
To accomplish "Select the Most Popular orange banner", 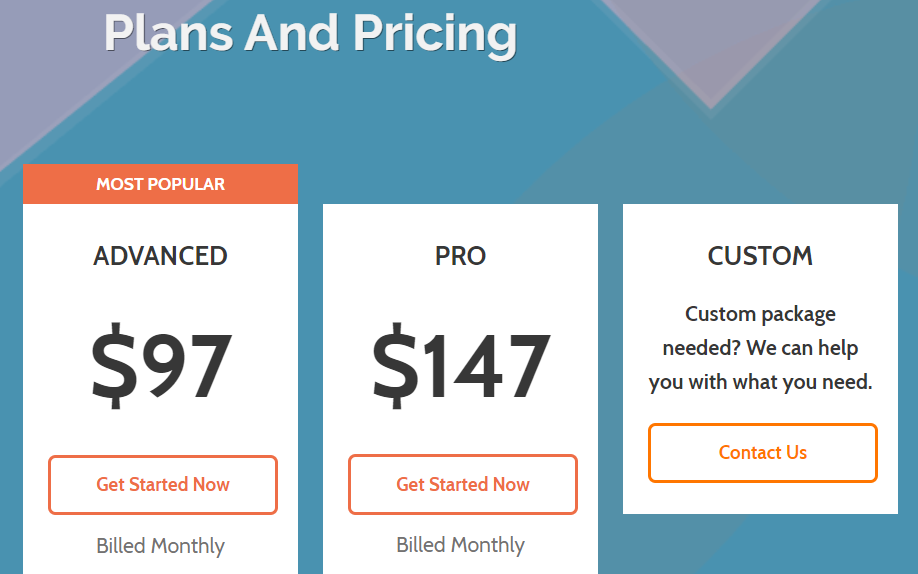I will [x=160, y=184].
